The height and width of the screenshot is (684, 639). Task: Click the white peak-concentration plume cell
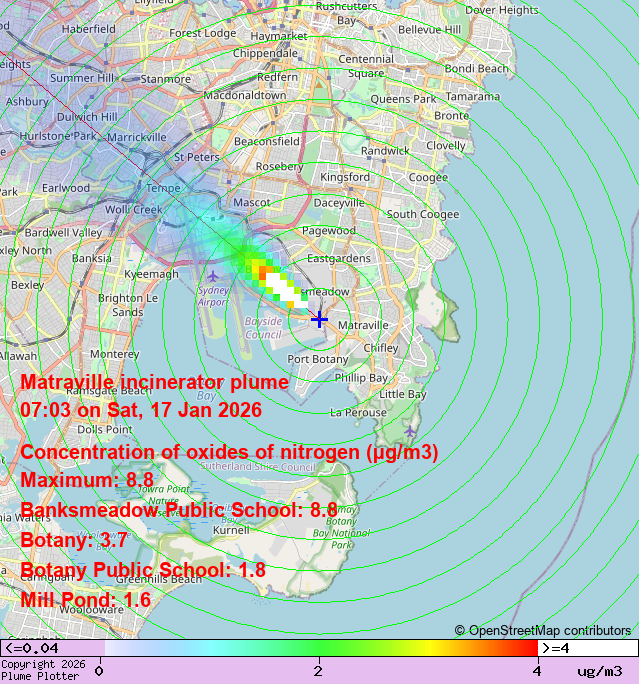[282, 287]
